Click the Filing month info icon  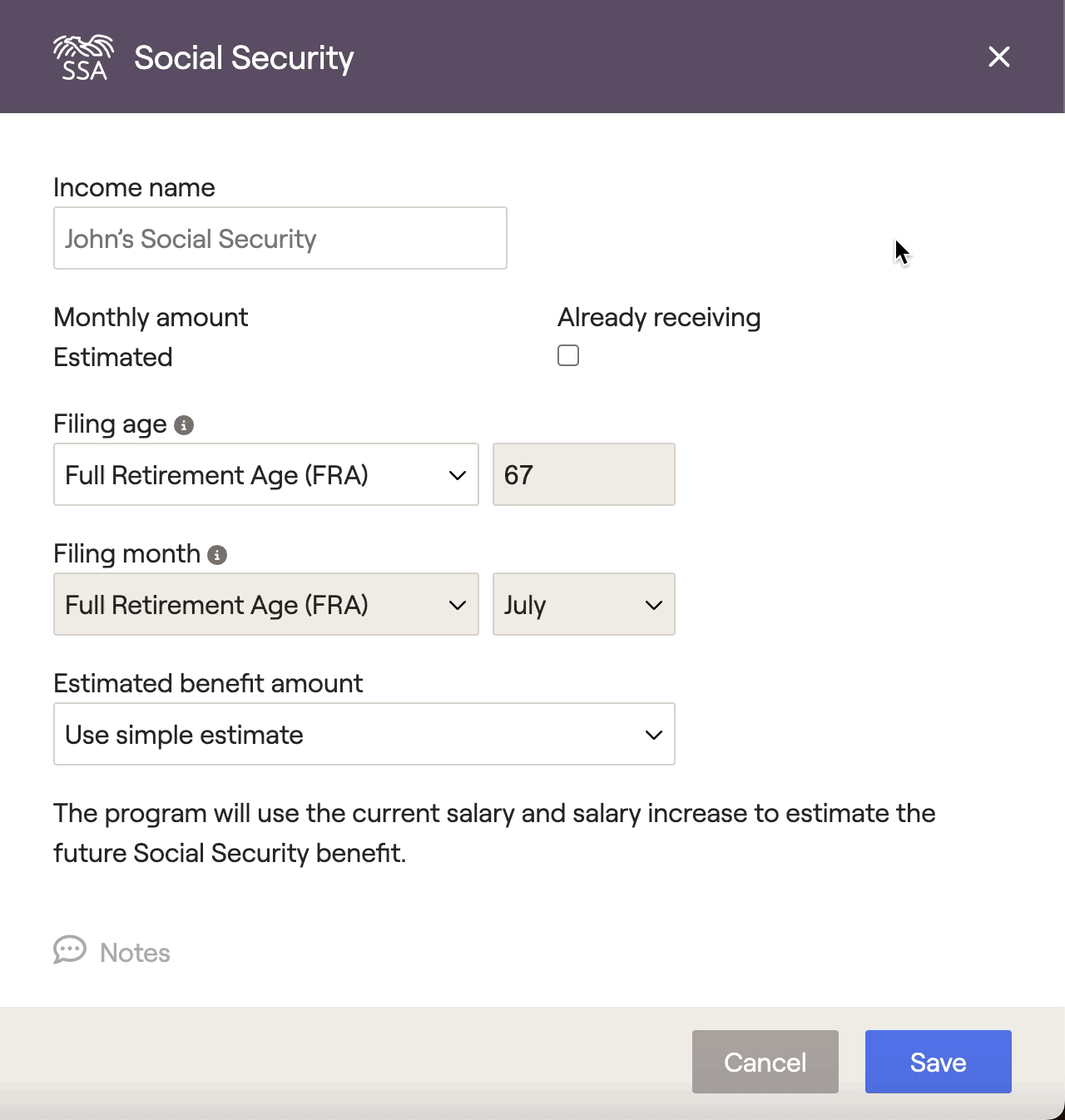click(x=217, y=555)
